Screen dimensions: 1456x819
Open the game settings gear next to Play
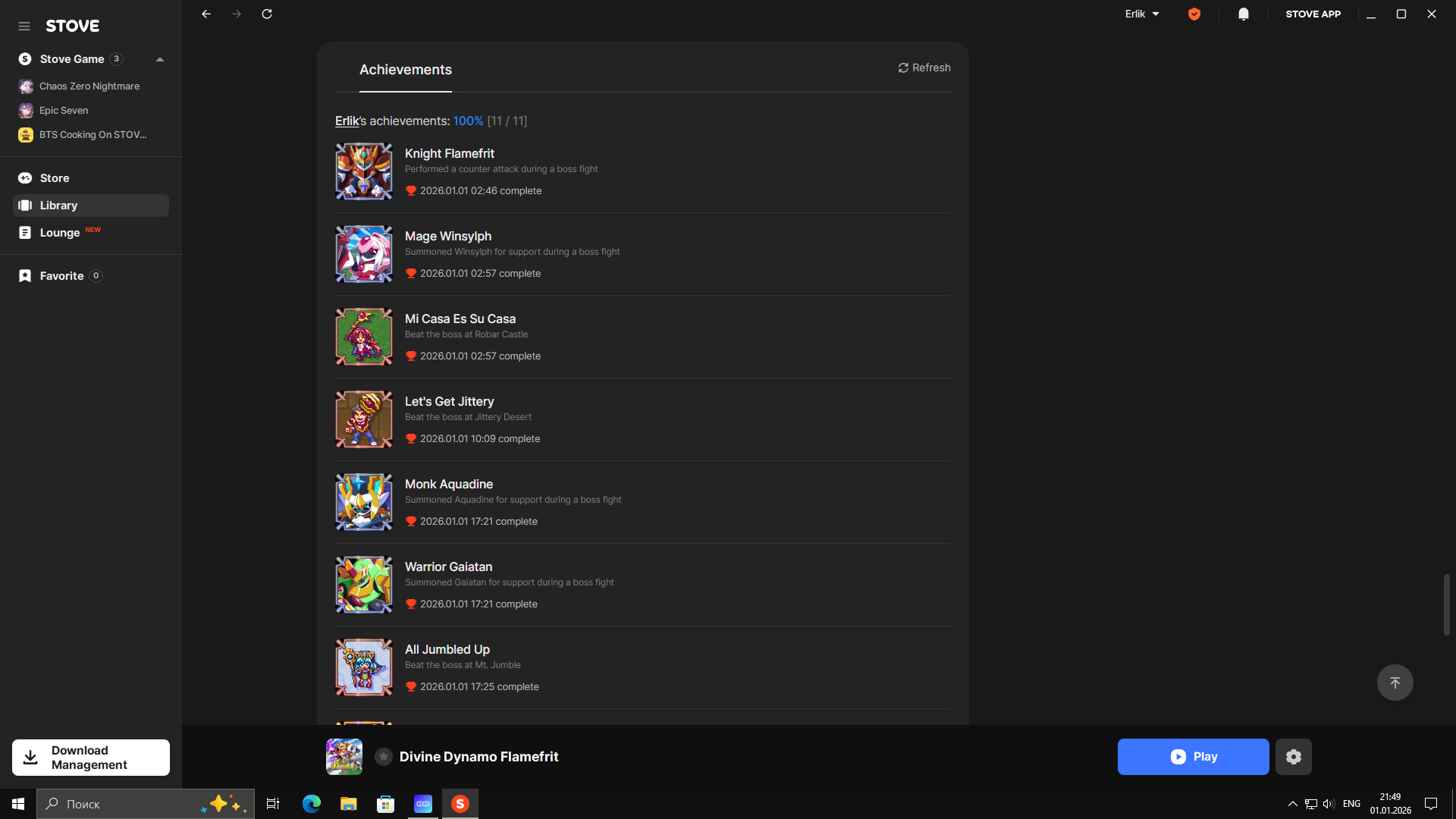pyautogui.click(x=1293, y=757)
